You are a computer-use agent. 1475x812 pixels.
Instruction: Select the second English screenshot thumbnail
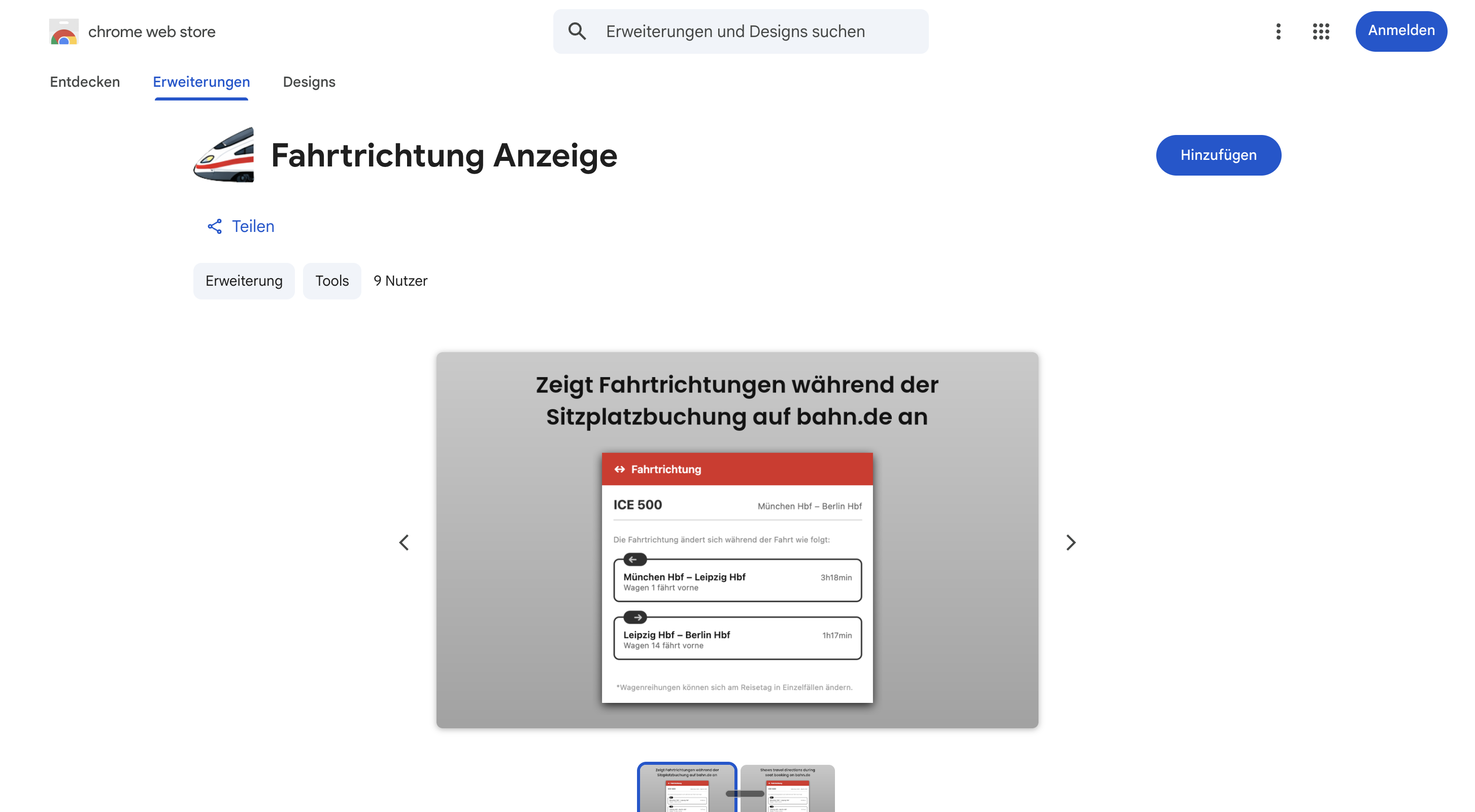click(x=787, y=788)
